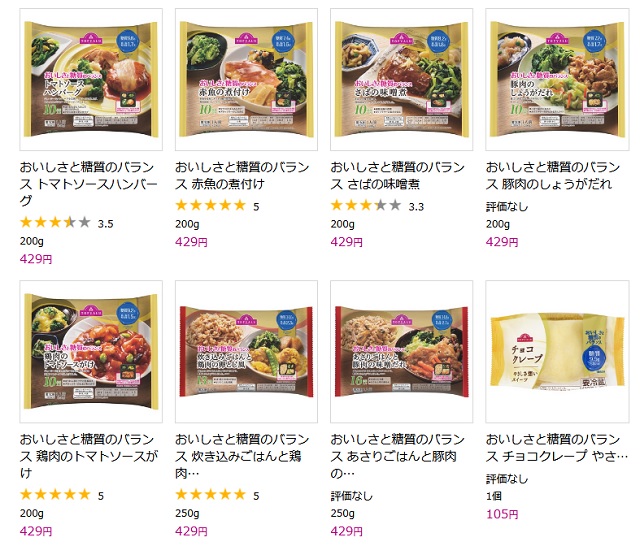
Task: Click the 5 star rating for 赤魚の煮付け
Action: coord(217,206)
